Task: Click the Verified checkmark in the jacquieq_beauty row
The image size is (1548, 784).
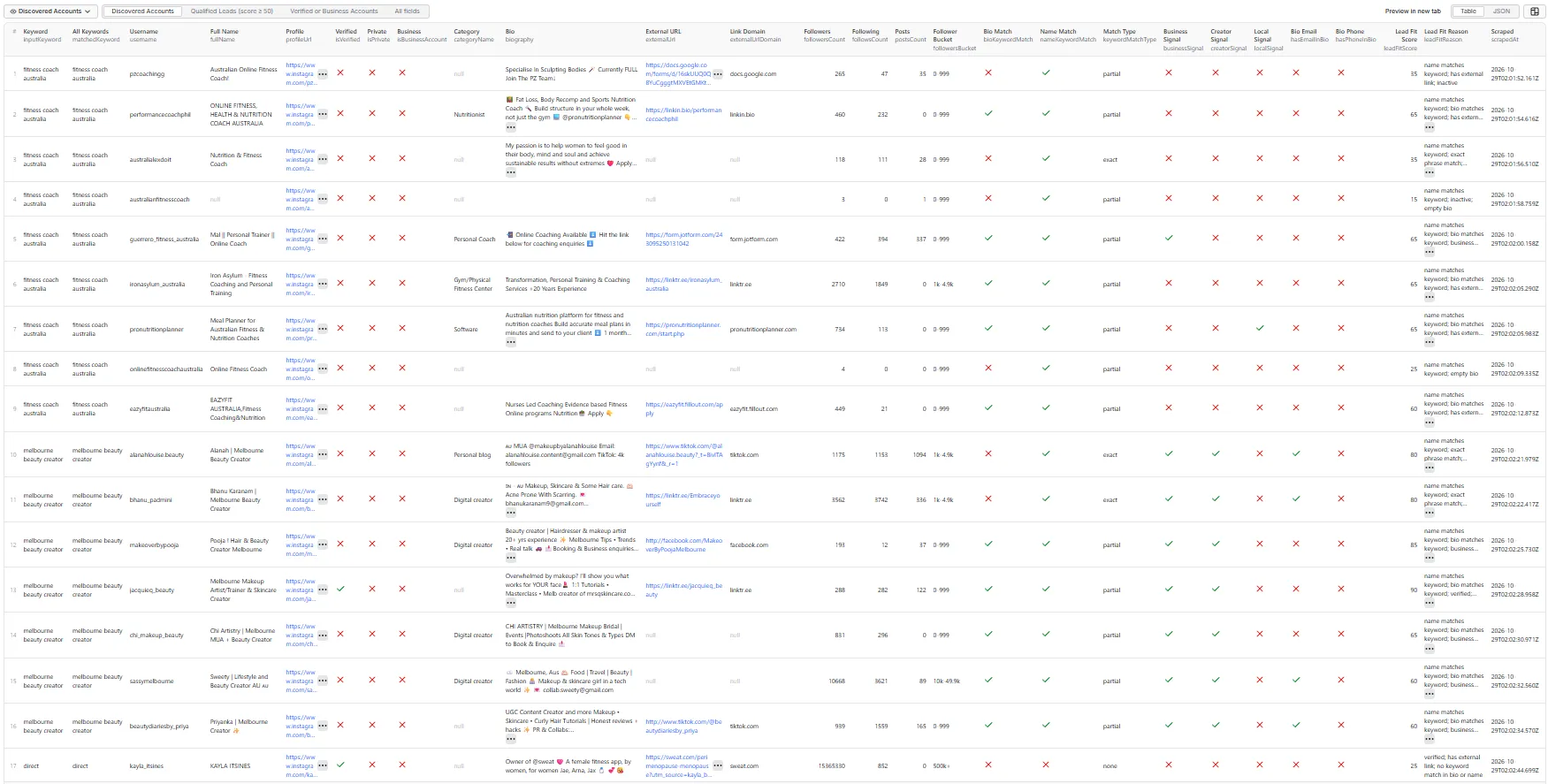Action: click(x=341, y=589)
